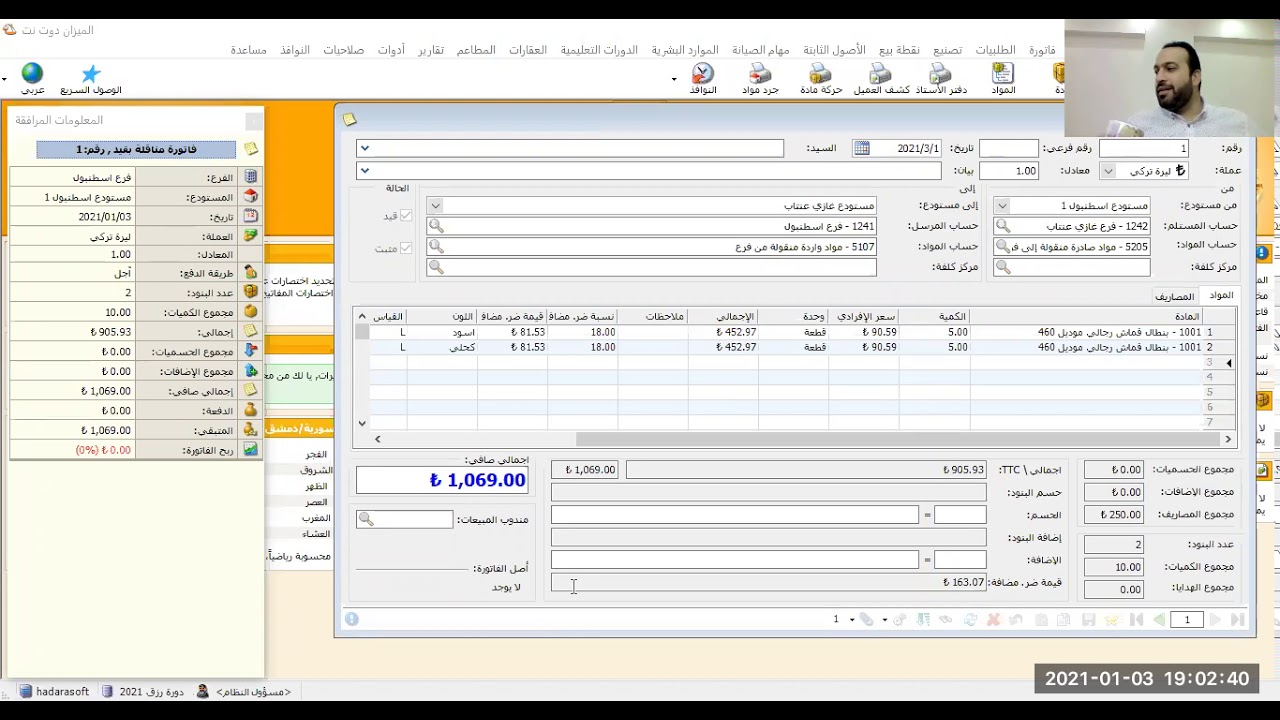This screenshot has width=1280, height=720.
Task: Open the الموارد البشرية menu
Action: pos(685,50)
